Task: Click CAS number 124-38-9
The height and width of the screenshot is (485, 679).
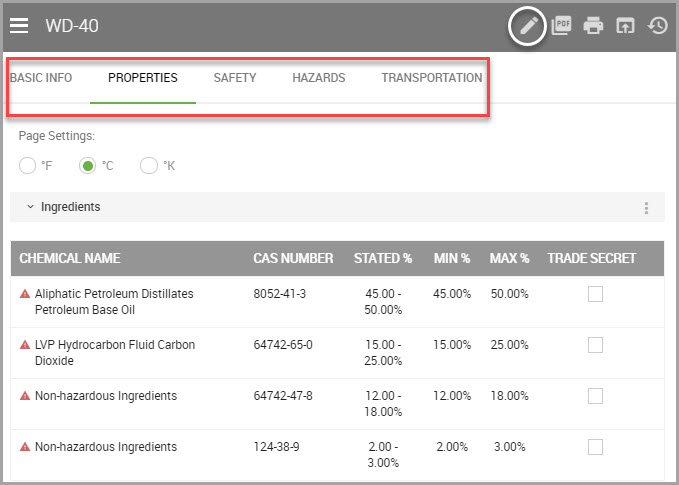Action: [276, 447]
